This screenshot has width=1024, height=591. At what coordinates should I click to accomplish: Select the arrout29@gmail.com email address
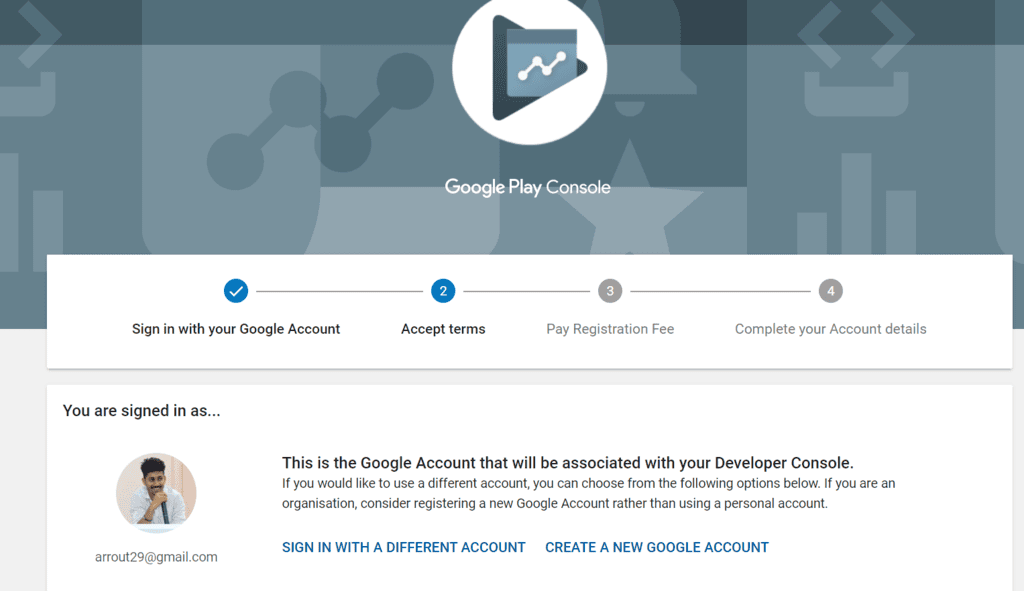pos(156,556)
